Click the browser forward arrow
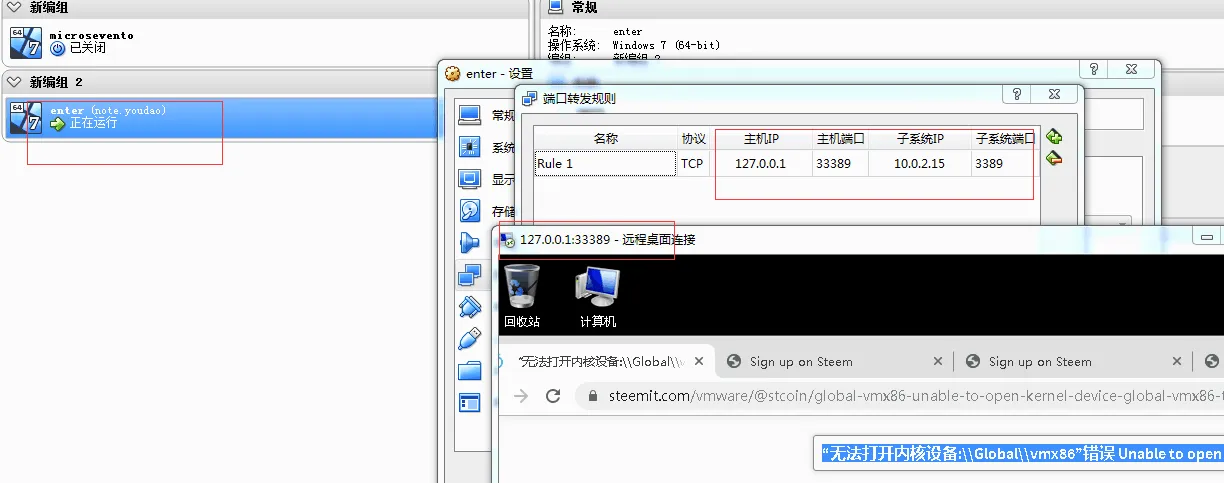 tap(520, 396)
